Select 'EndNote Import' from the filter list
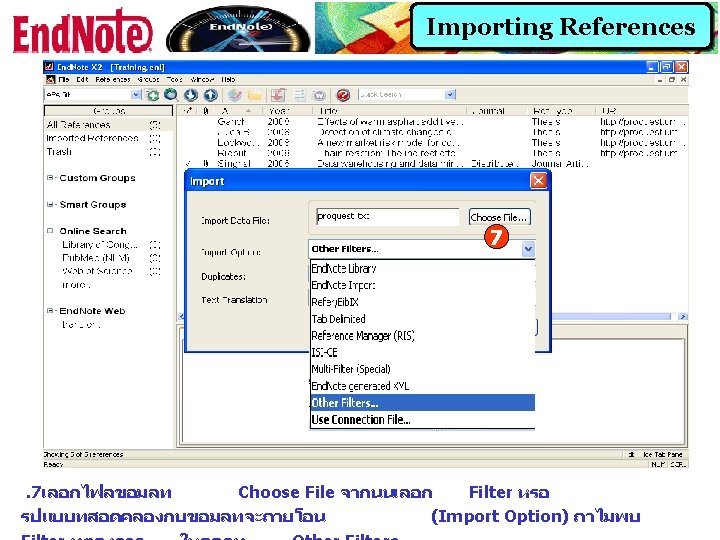Viewport: 720px width, 540px height. [422, 285]
